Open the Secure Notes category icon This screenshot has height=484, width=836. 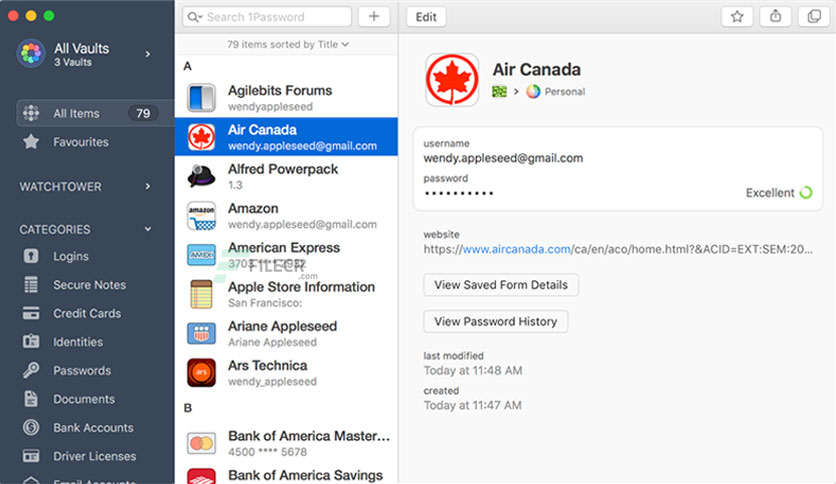tap(31, 285)
